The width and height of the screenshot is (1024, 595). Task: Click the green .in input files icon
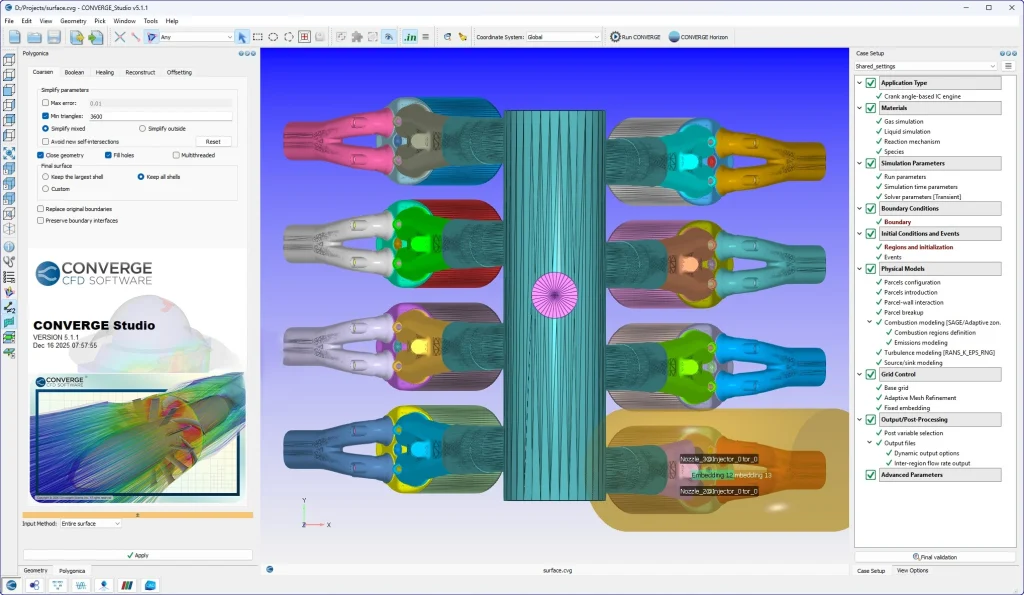(409, 37)
